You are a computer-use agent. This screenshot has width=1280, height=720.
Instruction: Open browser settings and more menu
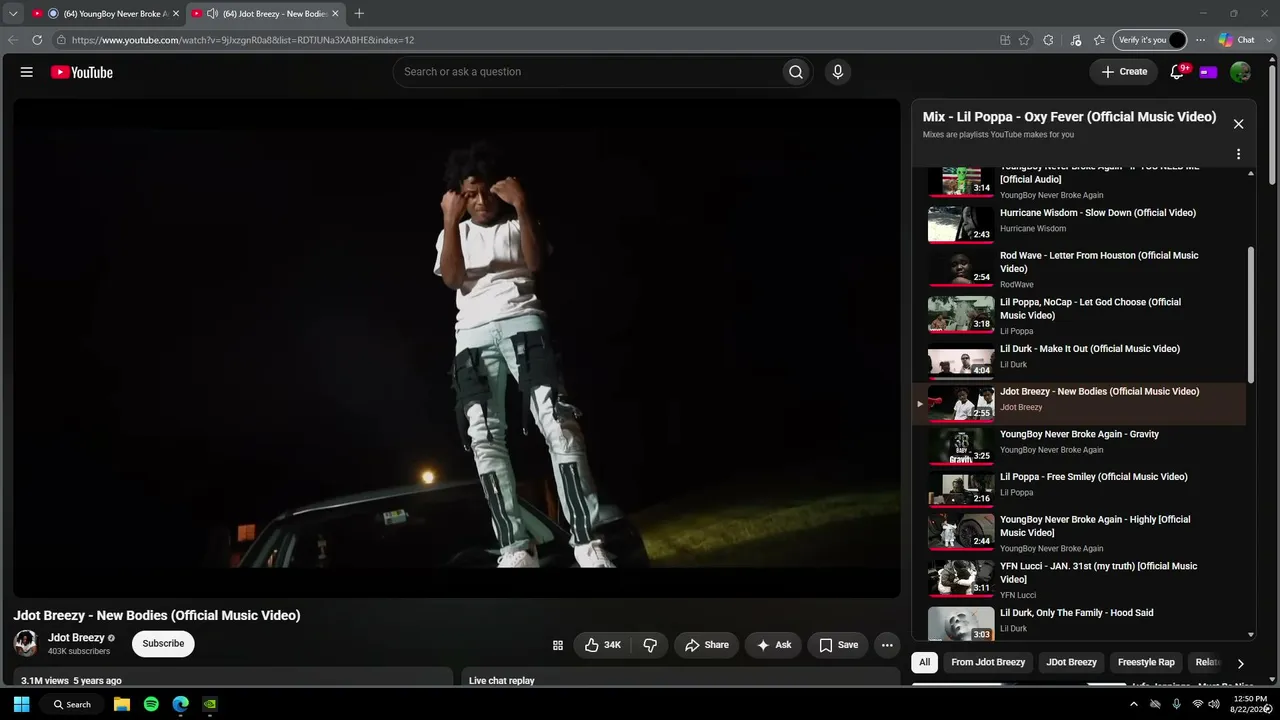[x=1200, y=40]
